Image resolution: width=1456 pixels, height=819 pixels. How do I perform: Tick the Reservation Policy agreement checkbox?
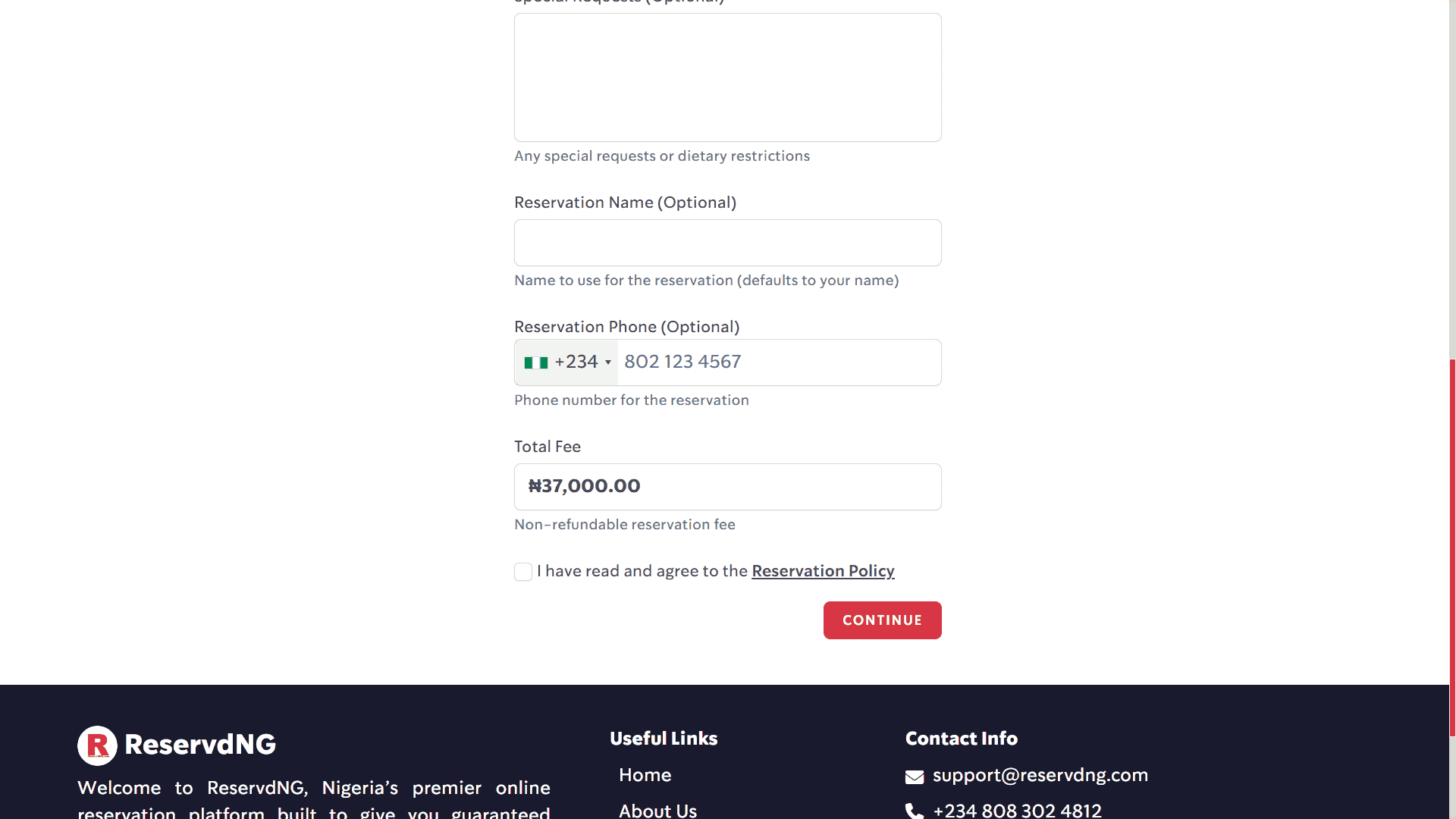pos(523,572)
